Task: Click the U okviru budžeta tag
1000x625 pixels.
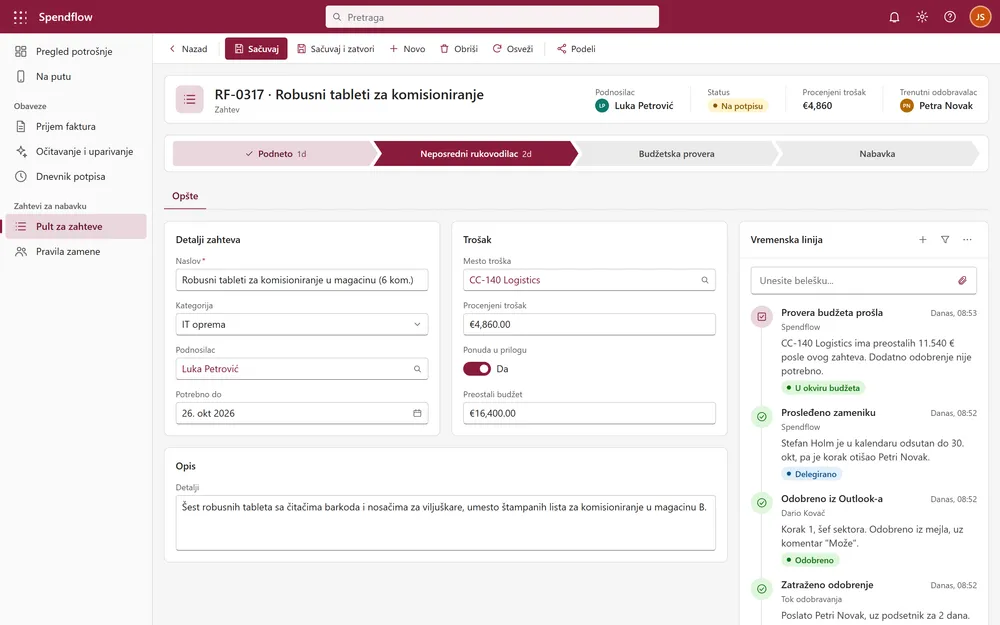Action: click(823, 388)
